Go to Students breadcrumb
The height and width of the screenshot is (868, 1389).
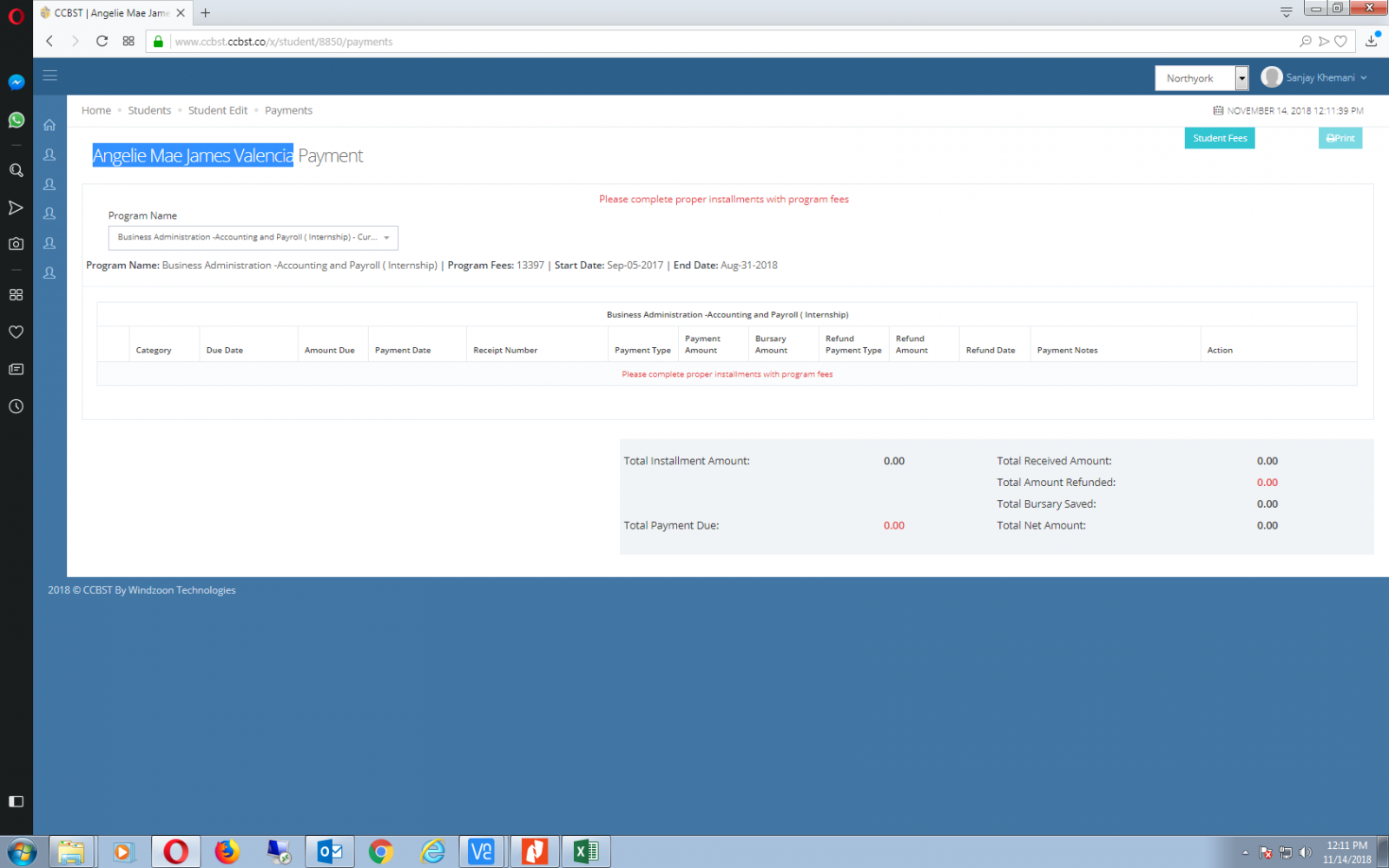coord(149,110)
